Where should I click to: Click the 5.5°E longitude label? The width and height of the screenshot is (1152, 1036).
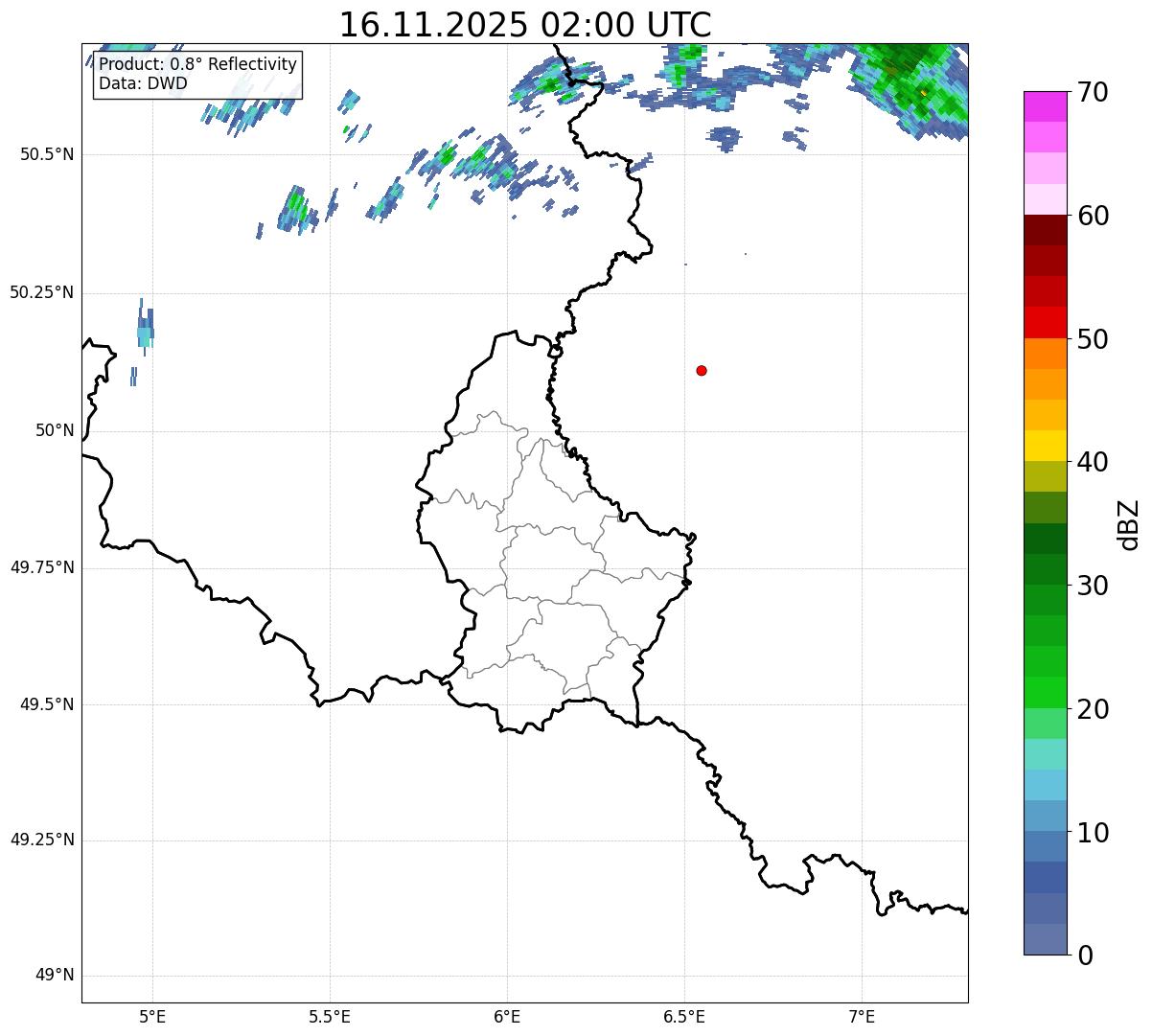click(x=330, y=1016)
